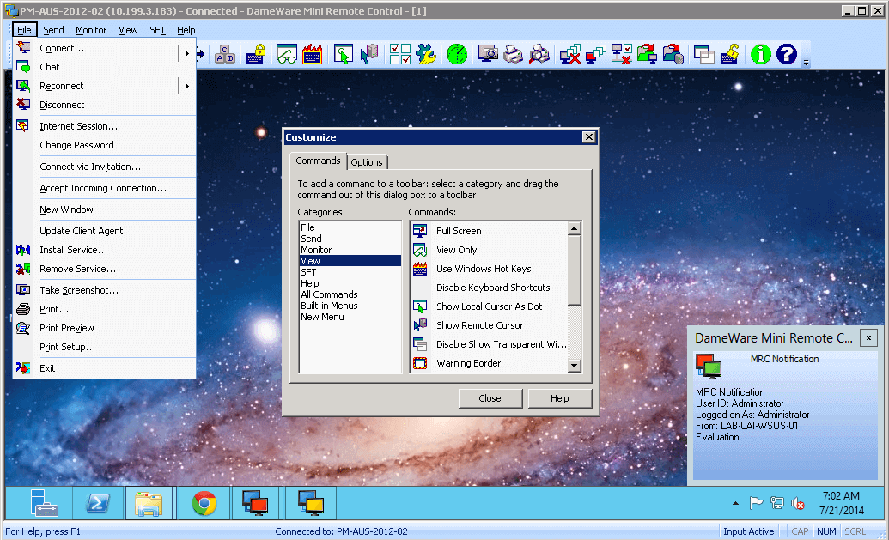Click the Commands list vertical scrollbar thumb
The width and height of the screenshot is (889, 540).
click(574, 271)
